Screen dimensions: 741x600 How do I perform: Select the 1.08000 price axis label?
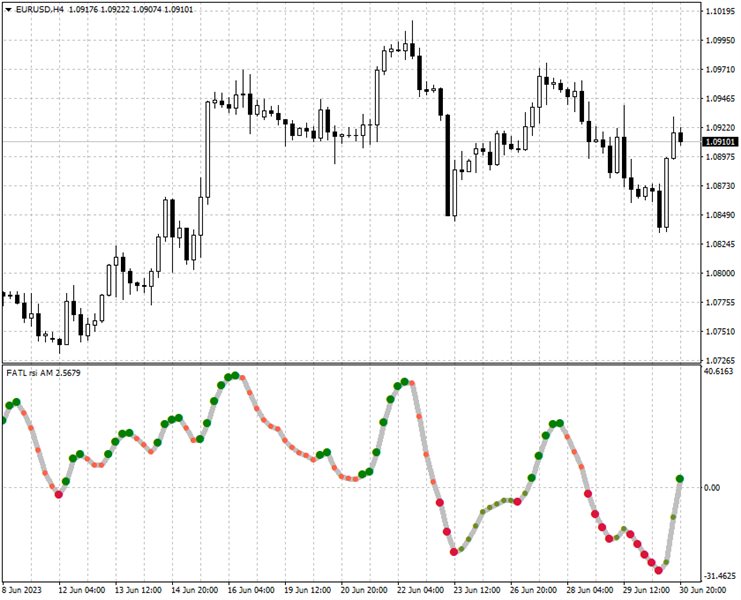(x=720, y=274)
